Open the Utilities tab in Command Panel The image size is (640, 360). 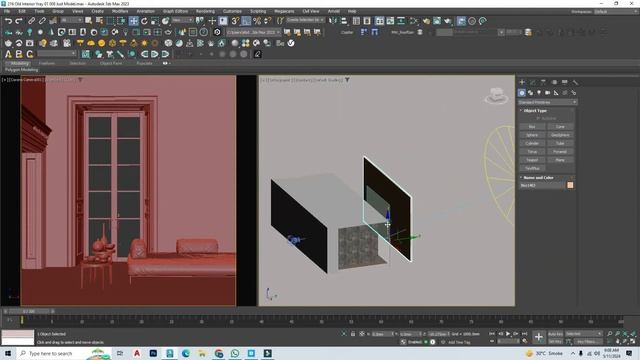click(x=575, y=82)
